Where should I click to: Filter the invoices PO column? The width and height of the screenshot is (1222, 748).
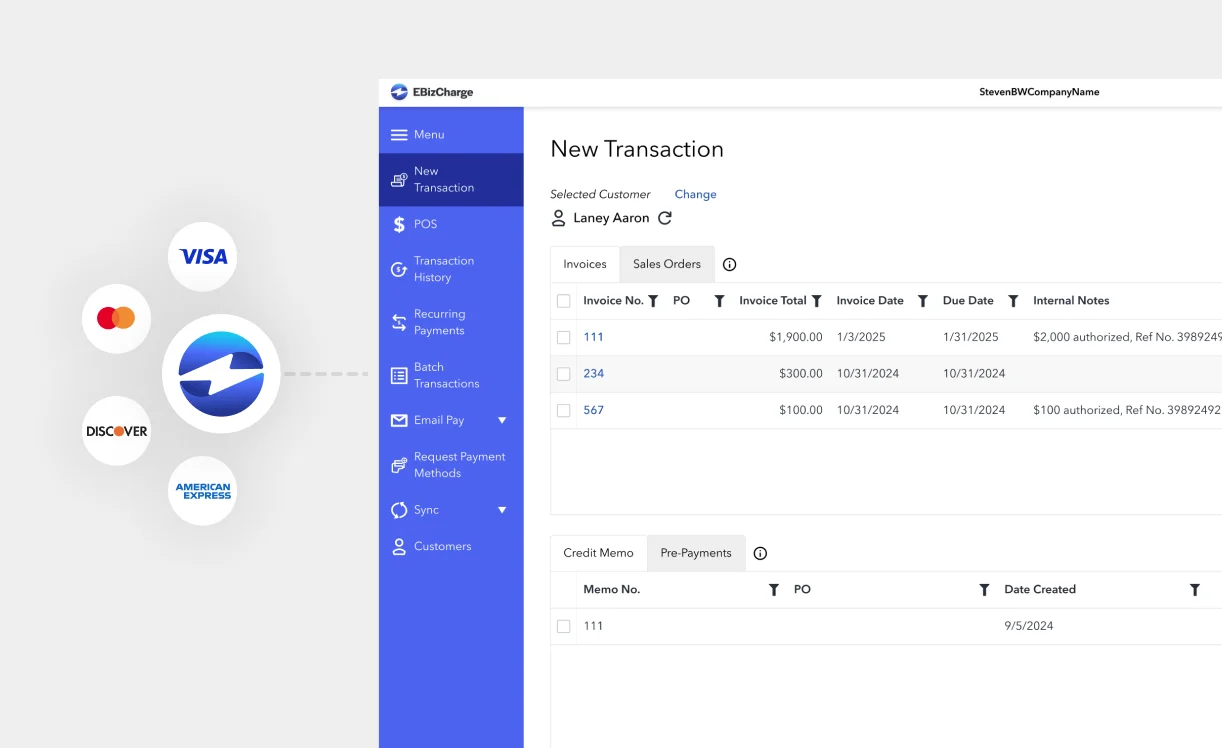[719, 301]
